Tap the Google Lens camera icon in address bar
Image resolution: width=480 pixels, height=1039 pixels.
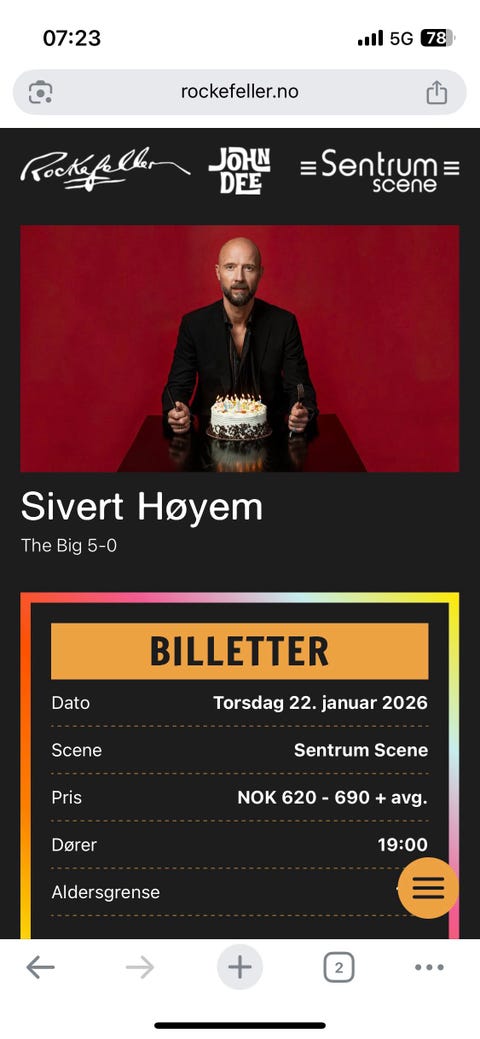click(x=40, y=92)
